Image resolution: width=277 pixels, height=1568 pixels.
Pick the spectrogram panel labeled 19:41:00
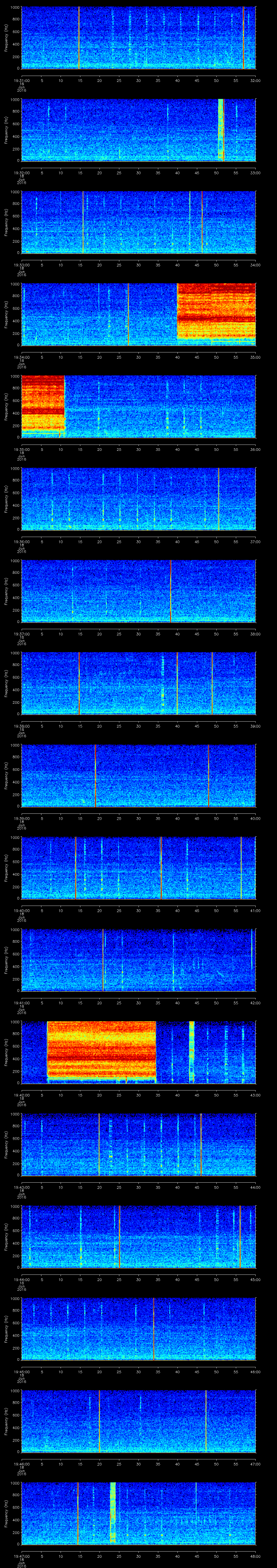(138, 960)
